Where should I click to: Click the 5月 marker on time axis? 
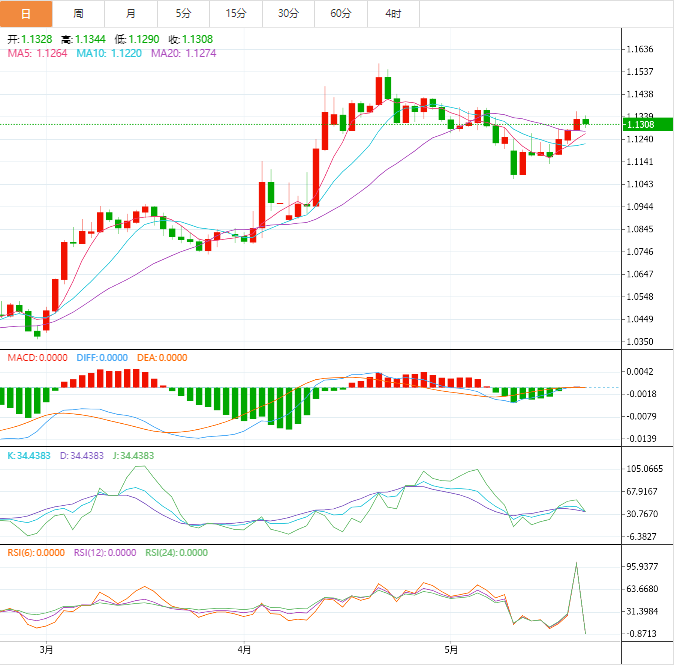pos(451,649)
